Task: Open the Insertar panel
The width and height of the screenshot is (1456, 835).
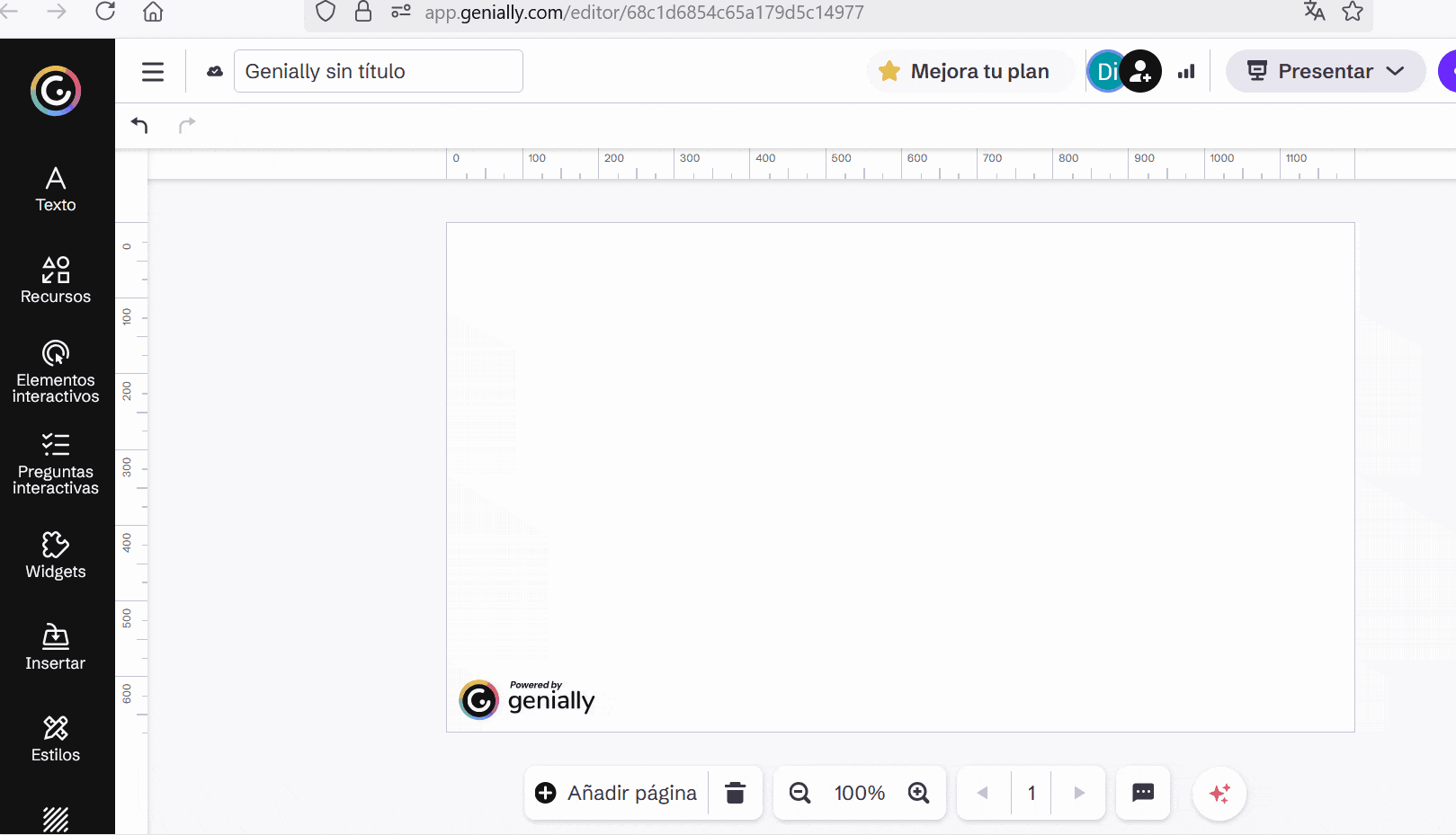Action: pos(56,647)
